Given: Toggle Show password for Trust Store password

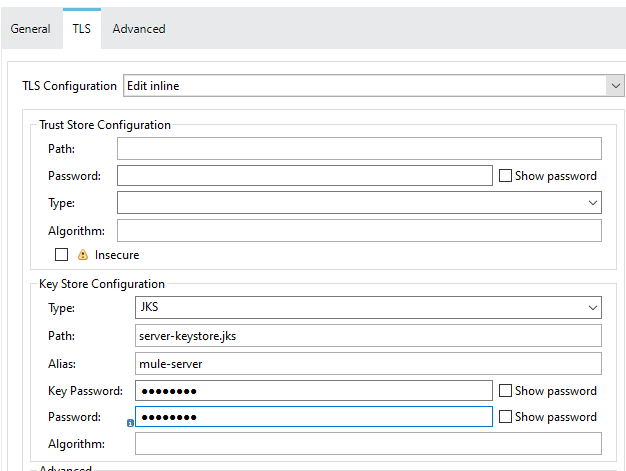Looking at the screenshot, I should pyautogui.click(x=505, y=176).
